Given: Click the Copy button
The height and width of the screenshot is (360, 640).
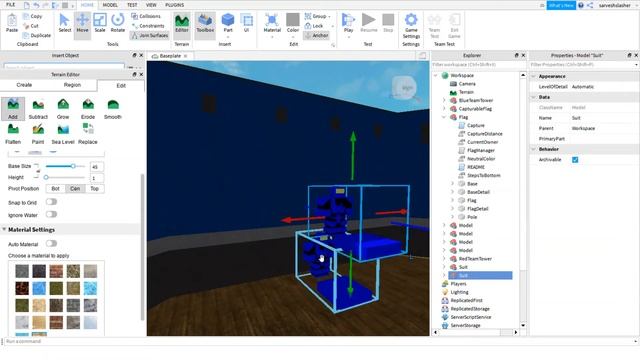Looking at the screenshot, I should (33, 16).
